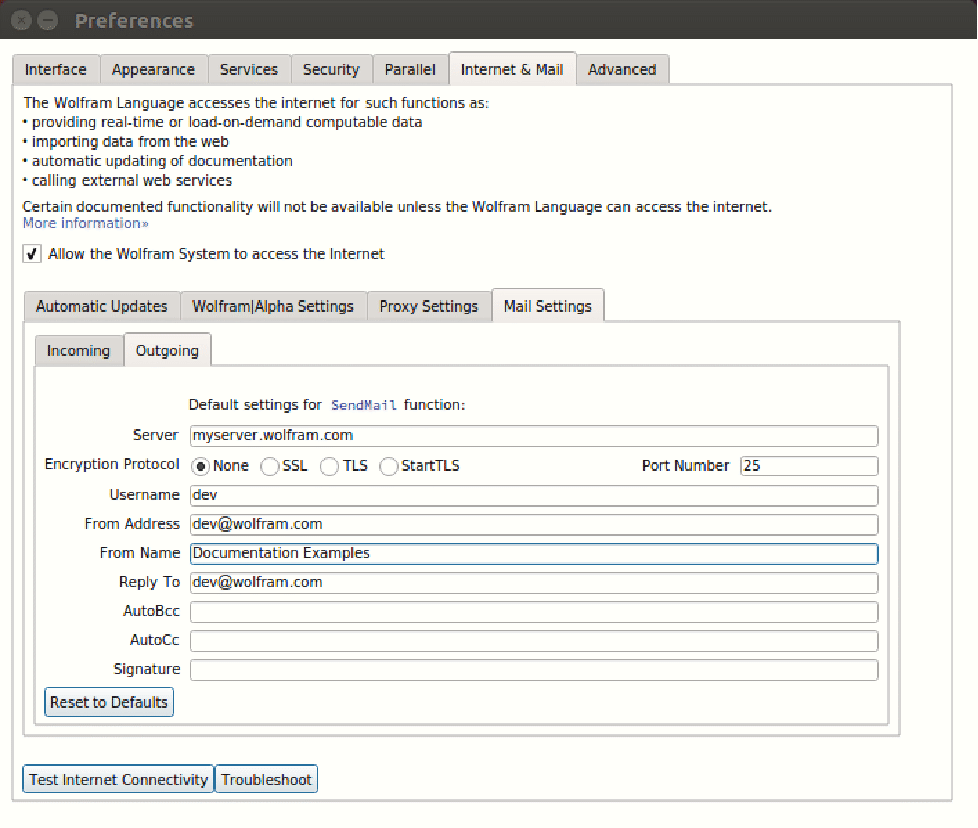Select the StartTLS encryption option
Viewport: 978px width, 828px height.
click(x=389, y=466)
